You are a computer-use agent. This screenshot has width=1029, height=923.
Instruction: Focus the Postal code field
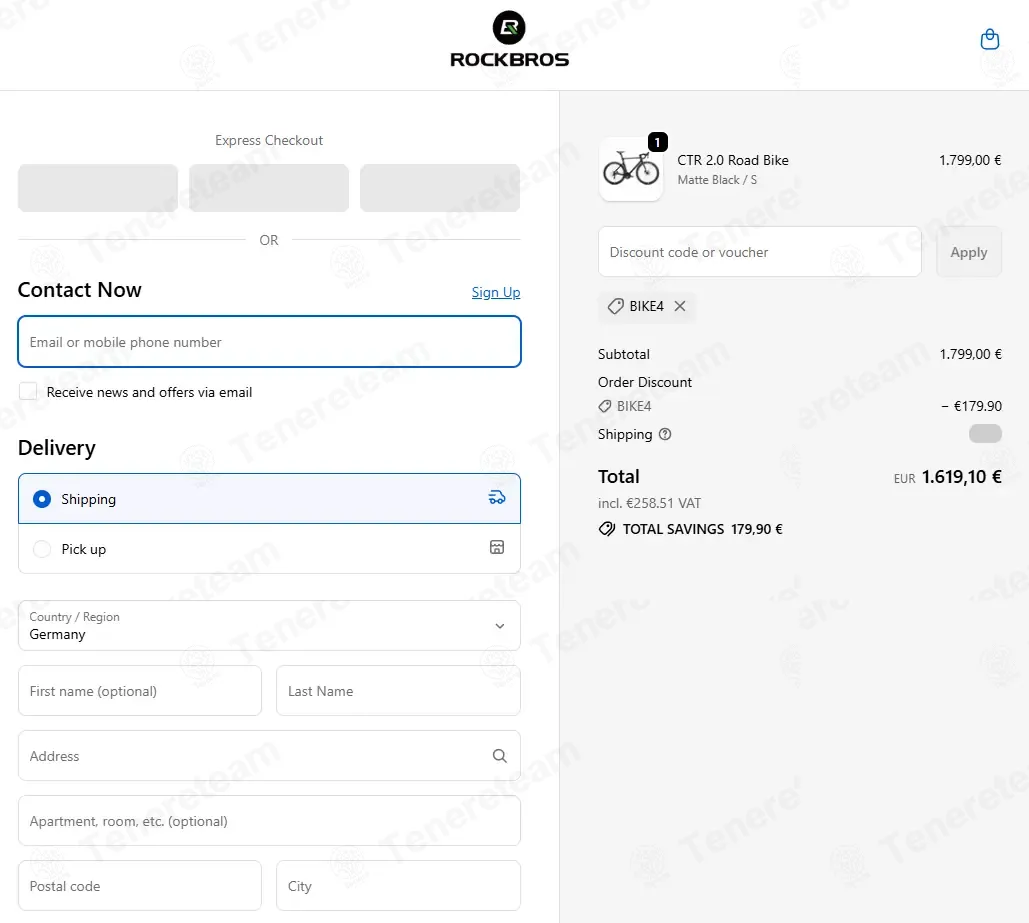(140, 886)
